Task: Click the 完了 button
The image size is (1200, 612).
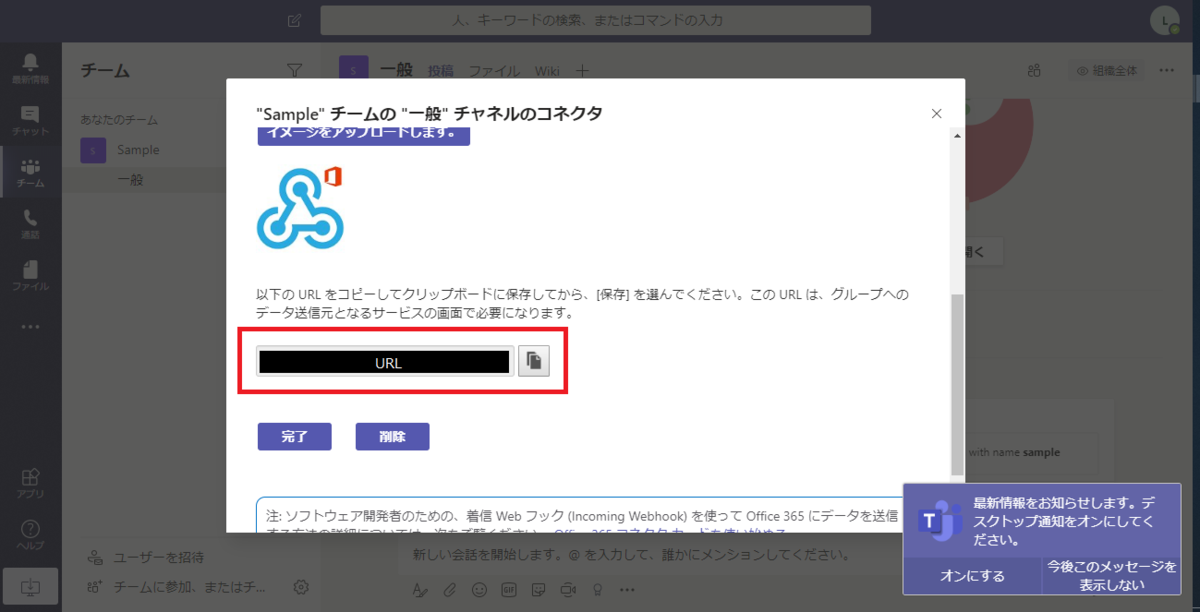Action: (x=294, y=437)
